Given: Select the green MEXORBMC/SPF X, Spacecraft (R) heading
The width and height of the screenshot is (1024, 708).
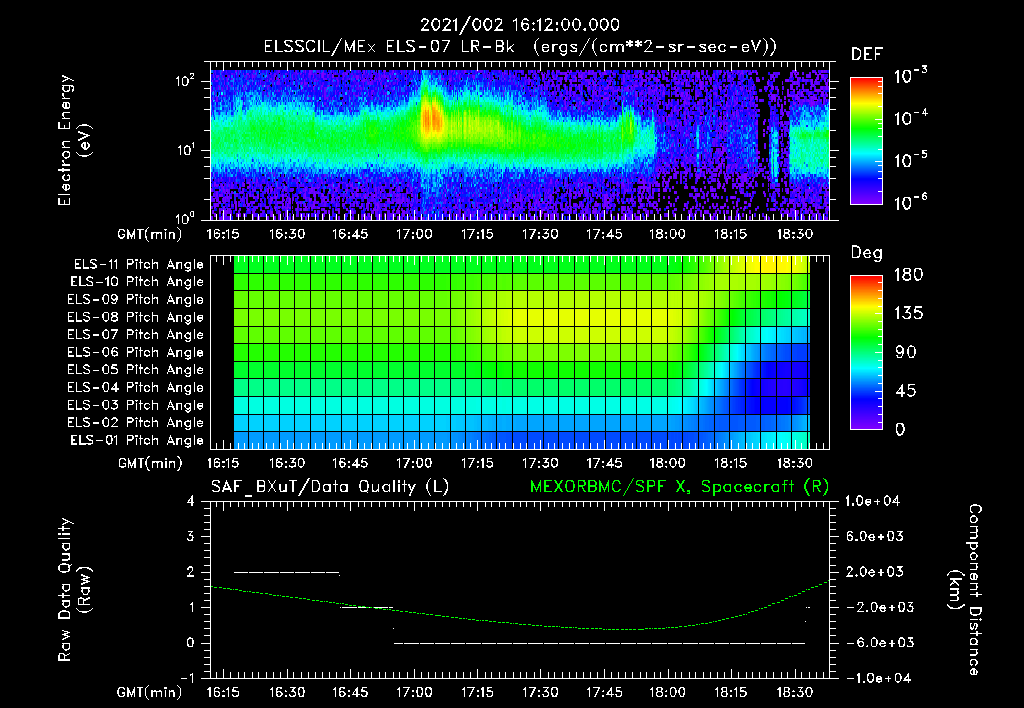Looking at the screenshot, I should click(x=679, y=487).
